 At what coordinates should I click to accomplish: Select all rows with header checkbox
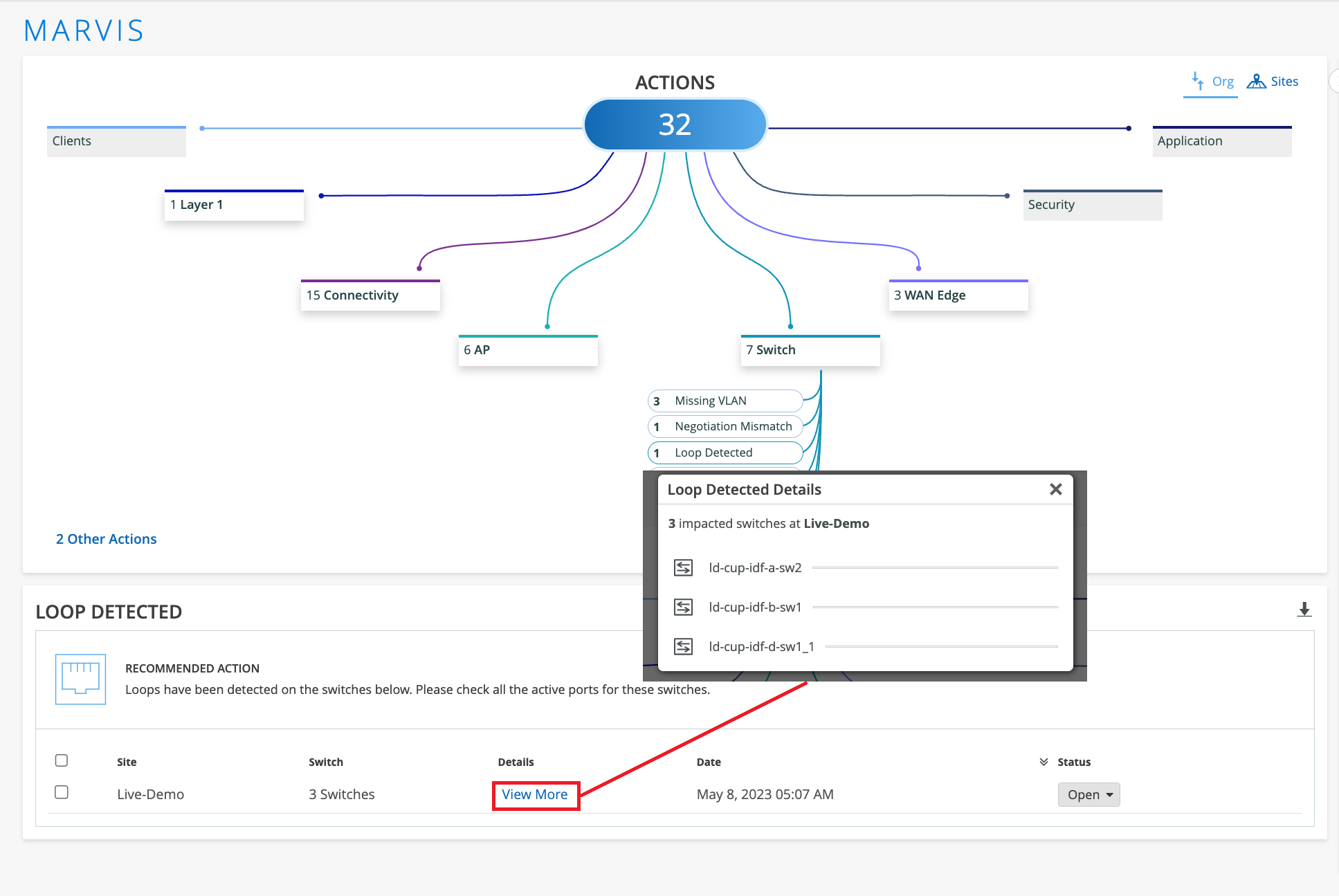pyautogui.click(x=62, y=760)
